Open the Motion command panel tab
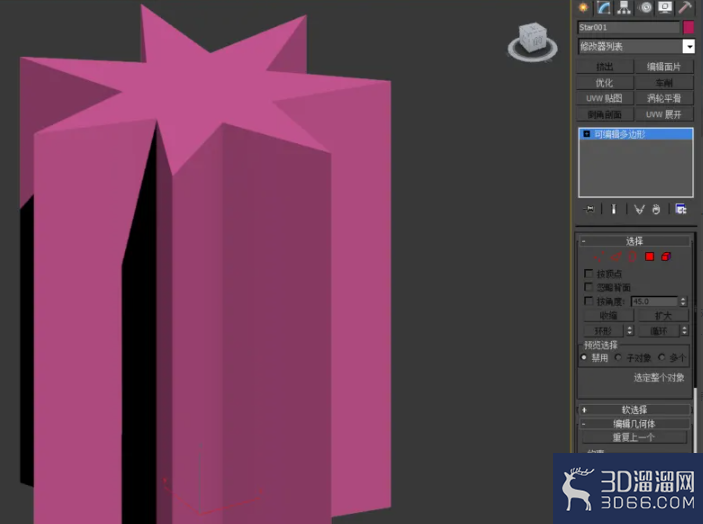703x524 pixels. (645, 7)
